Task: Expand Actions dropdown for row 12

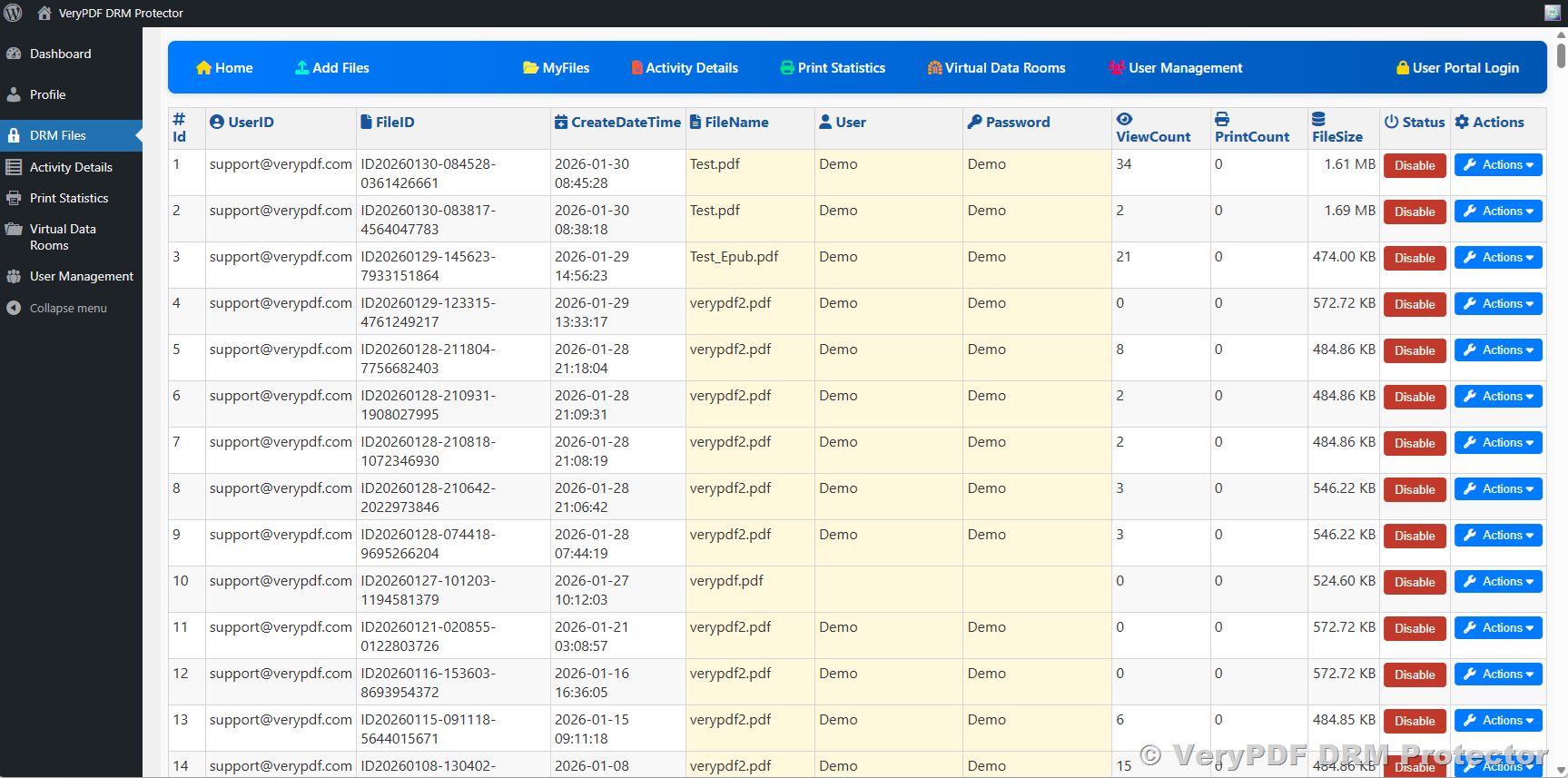Action: (x=1498, y=675)
